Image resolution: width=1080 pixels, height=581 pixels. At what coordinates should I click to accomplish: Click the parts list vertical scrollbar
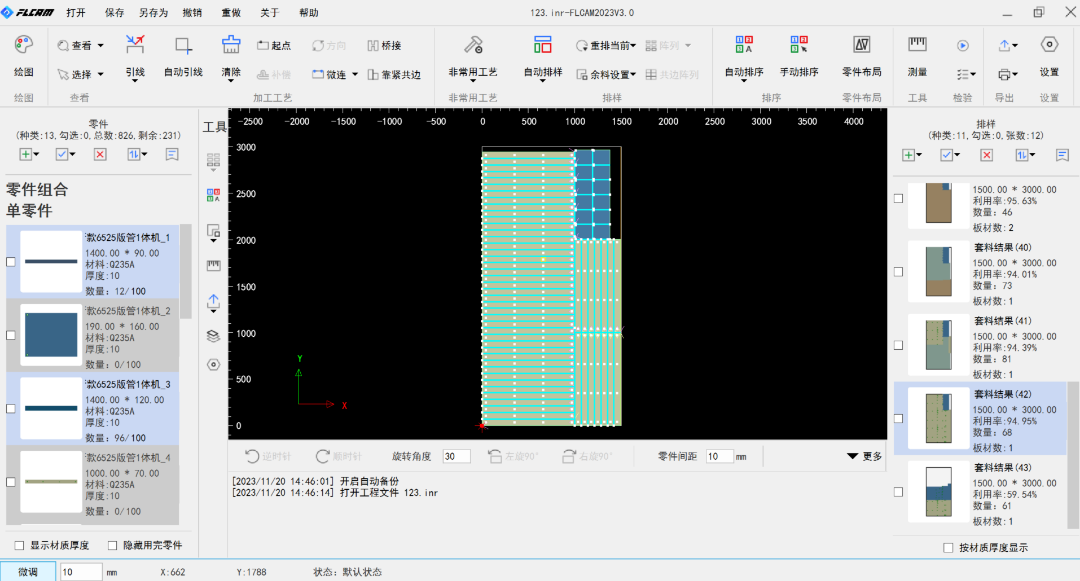point(185,271)
